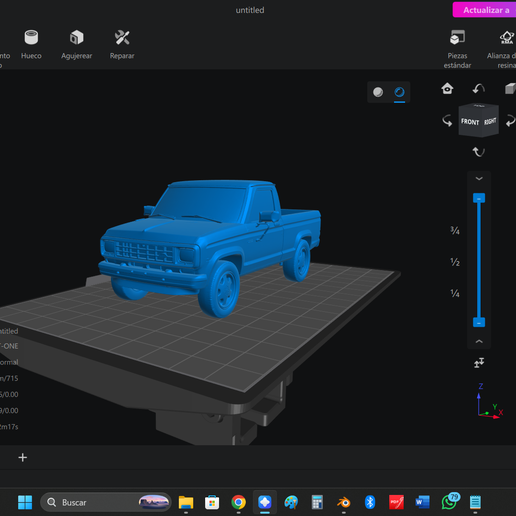Toggle the perspective cube icon
Viewport: 516px width, 516px height.
tap(510, 89)
